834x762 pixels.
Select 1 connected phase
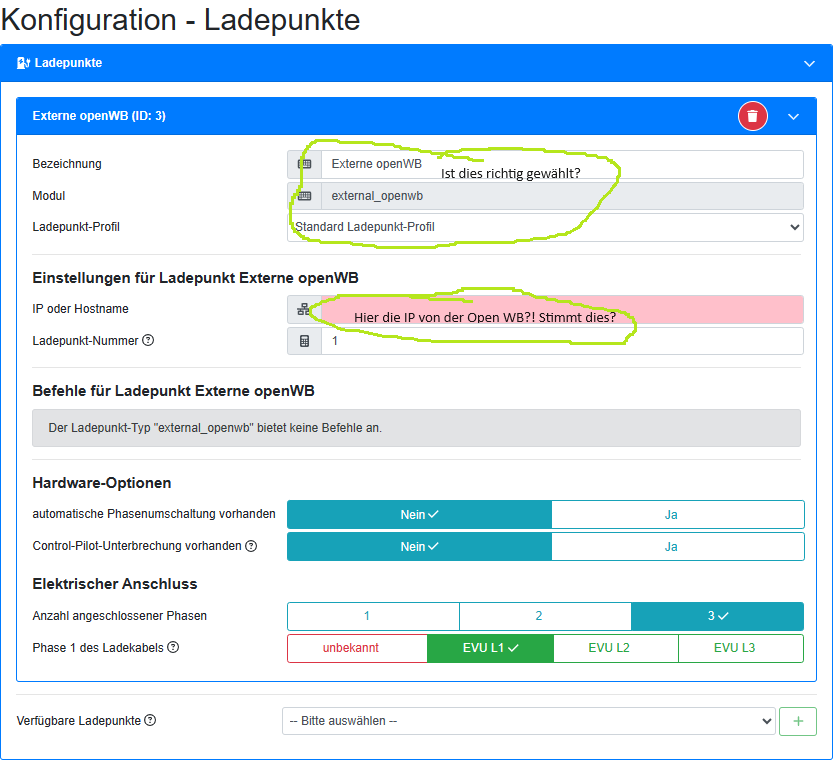pos(373,616)
